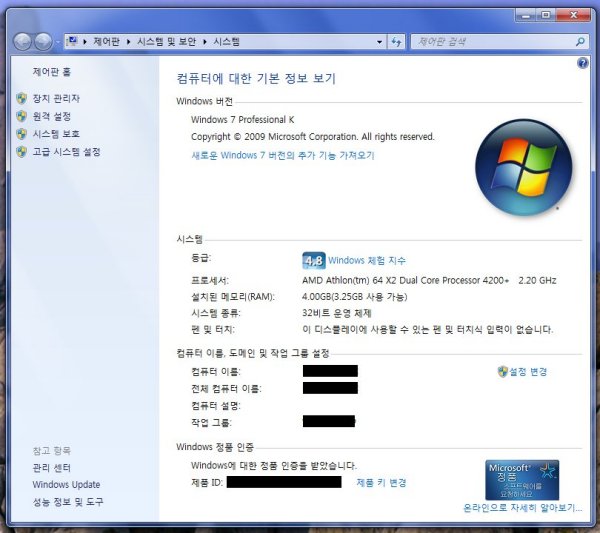Screen dimensions: 600x533
Task: Select the 시스템 breadcrumb segment
Action: [226, 41]
